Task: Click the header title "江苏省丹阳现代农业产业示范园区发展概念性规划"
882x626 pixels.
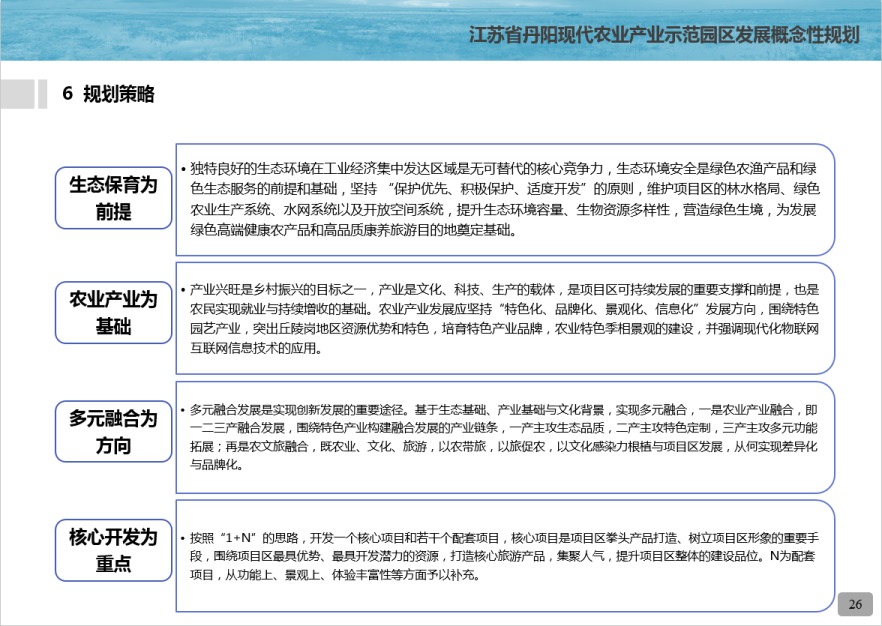Action: tap(664, 35)
